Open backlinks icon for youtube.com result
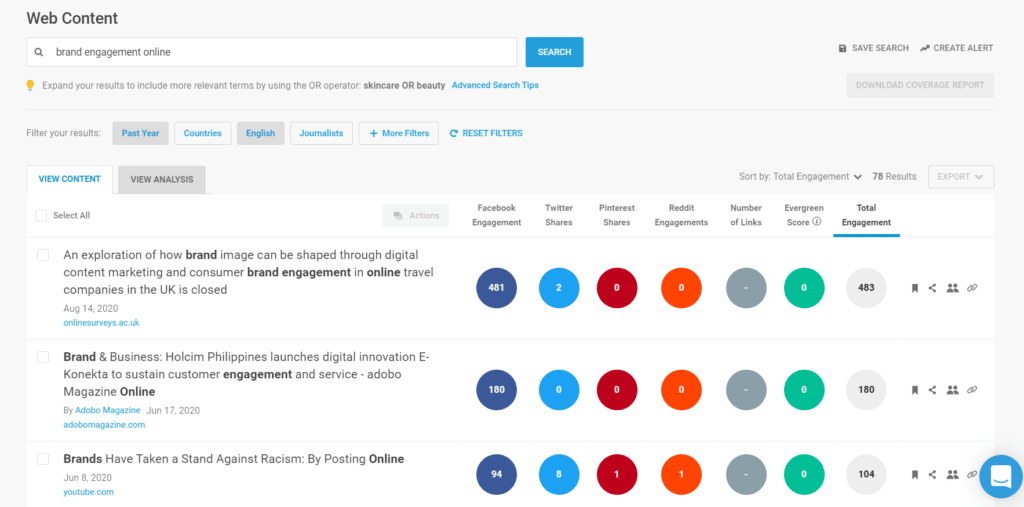Image resolution: width=1024 pixels, height=507 pixels. (x=972, y=475)
